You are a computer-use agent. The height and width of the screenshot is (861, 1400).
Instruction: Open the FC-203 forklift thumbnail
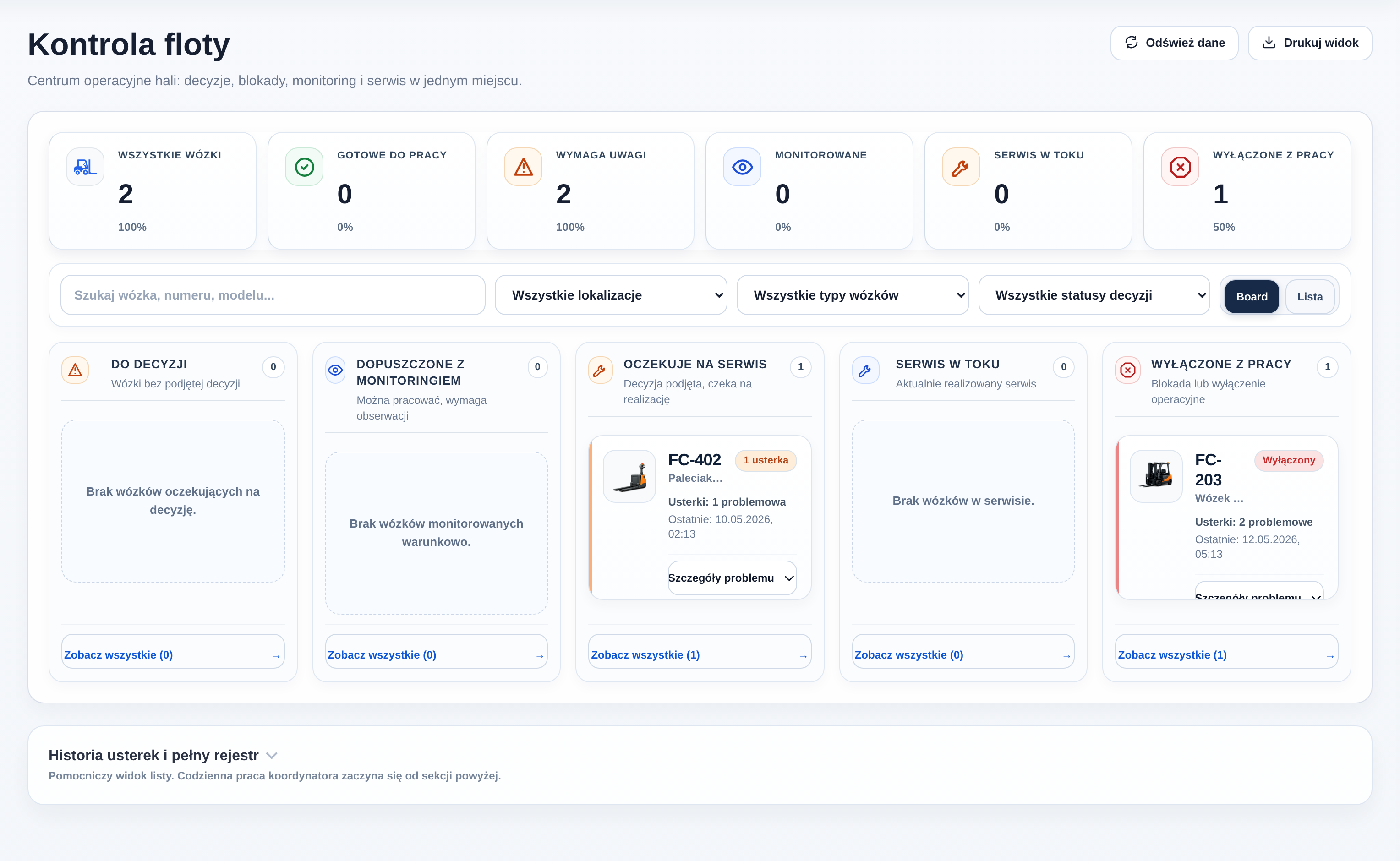[1156, 476]
